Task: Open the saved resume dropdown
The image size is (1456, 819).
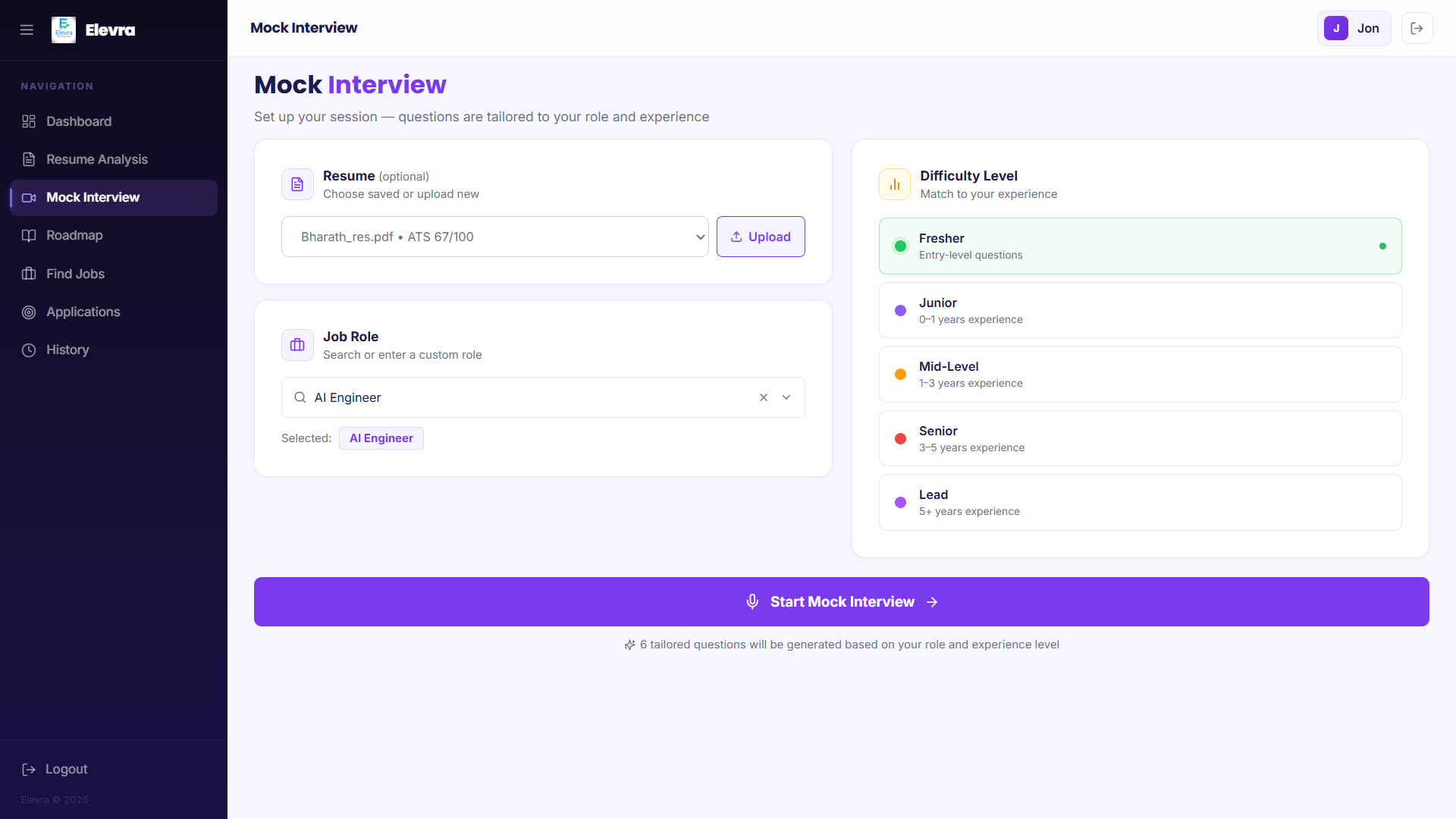Action: point(494,237)
